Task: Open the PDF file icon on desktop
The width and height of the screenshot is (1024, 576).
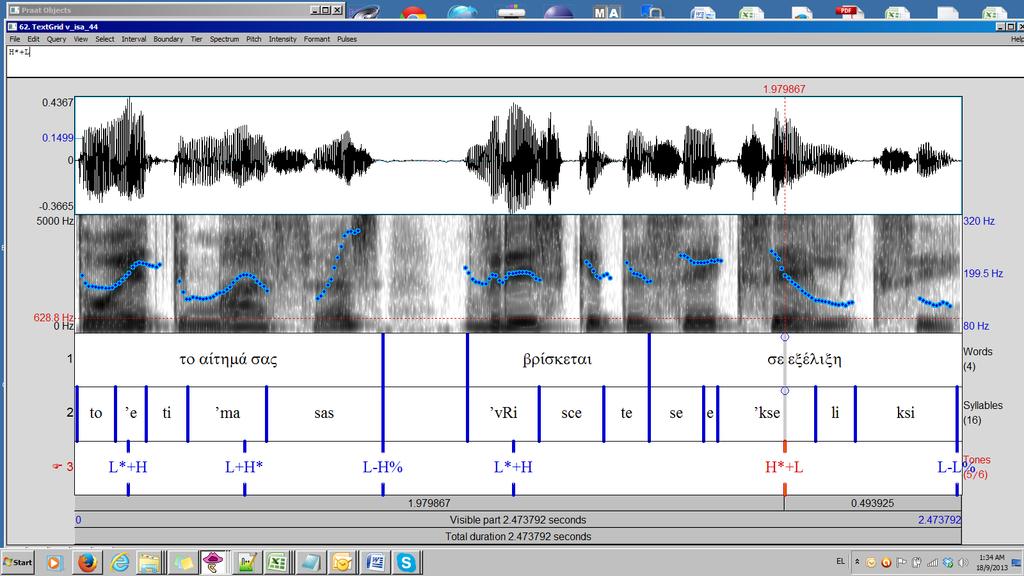Action: [848, 10]
